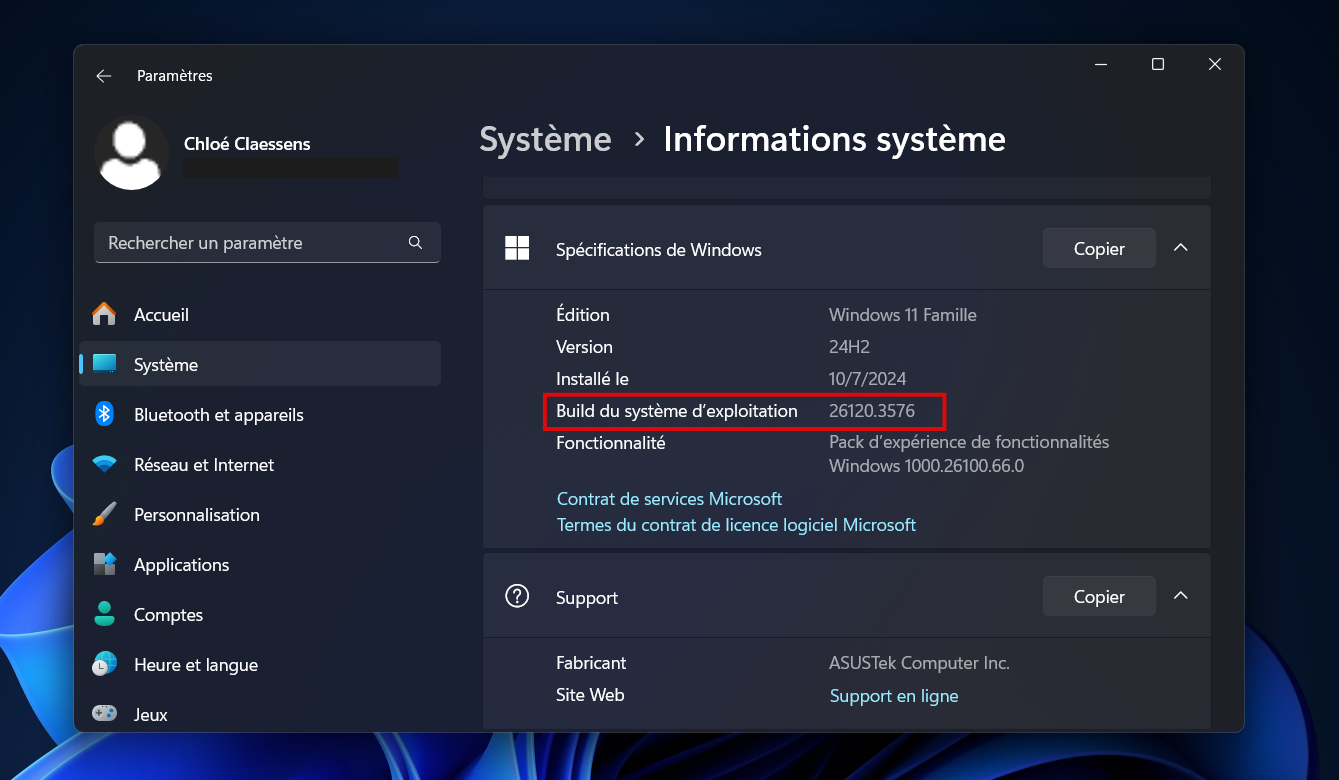The height and width of the screenshot is (780, 1339).
Task: Click the back arrow in Paramètres
Action: coord(104,76)
